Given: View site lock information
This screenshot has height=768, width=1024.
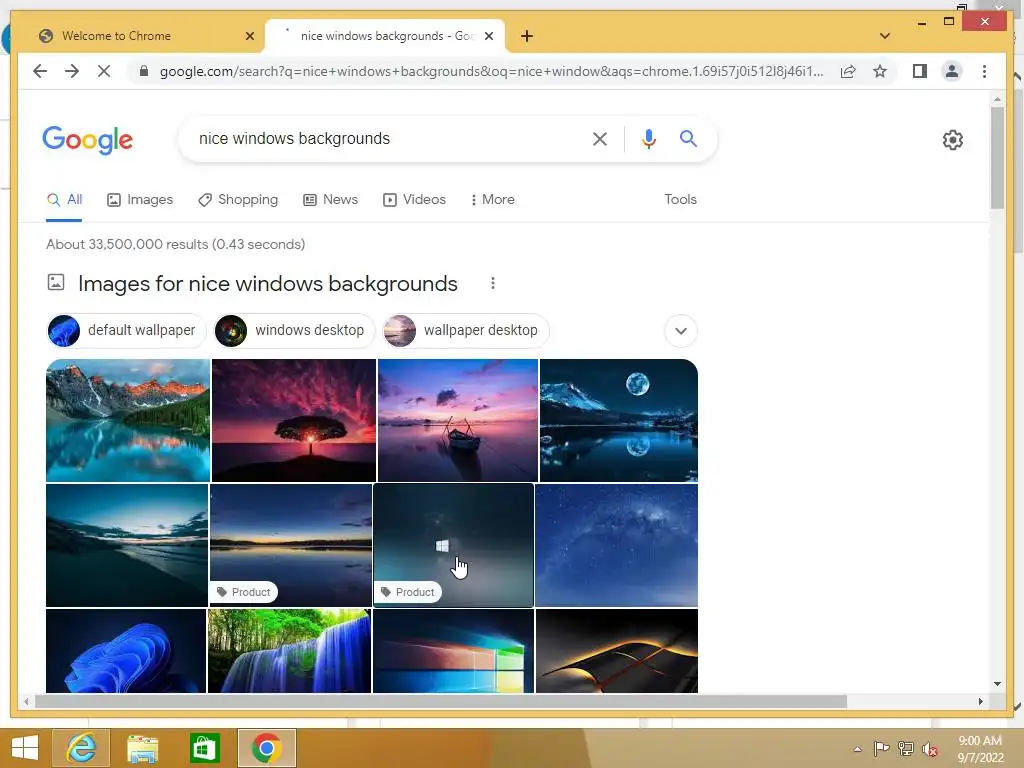Looking at the screenshot, I should (x=144, y=71).
